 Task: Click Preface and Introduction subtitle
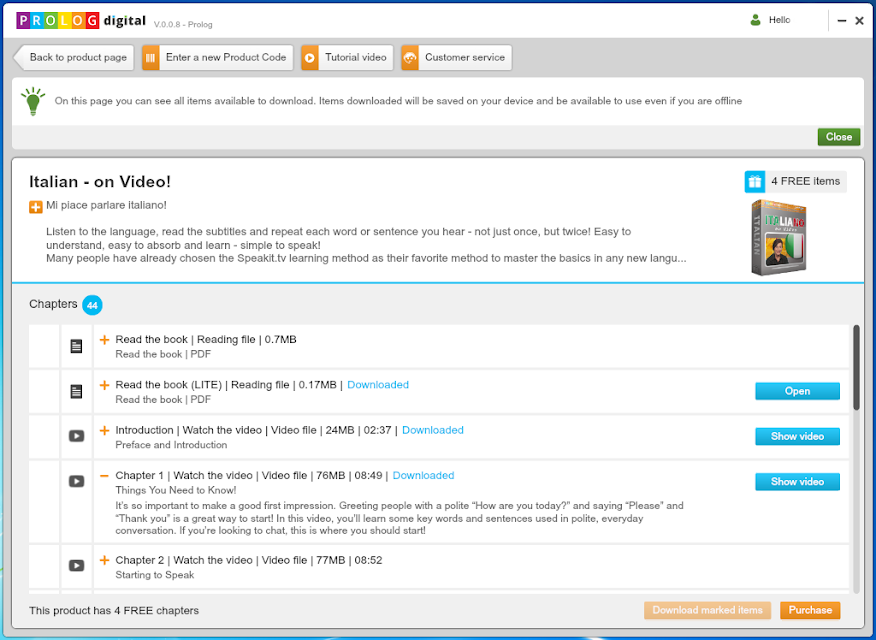(171, 445)
